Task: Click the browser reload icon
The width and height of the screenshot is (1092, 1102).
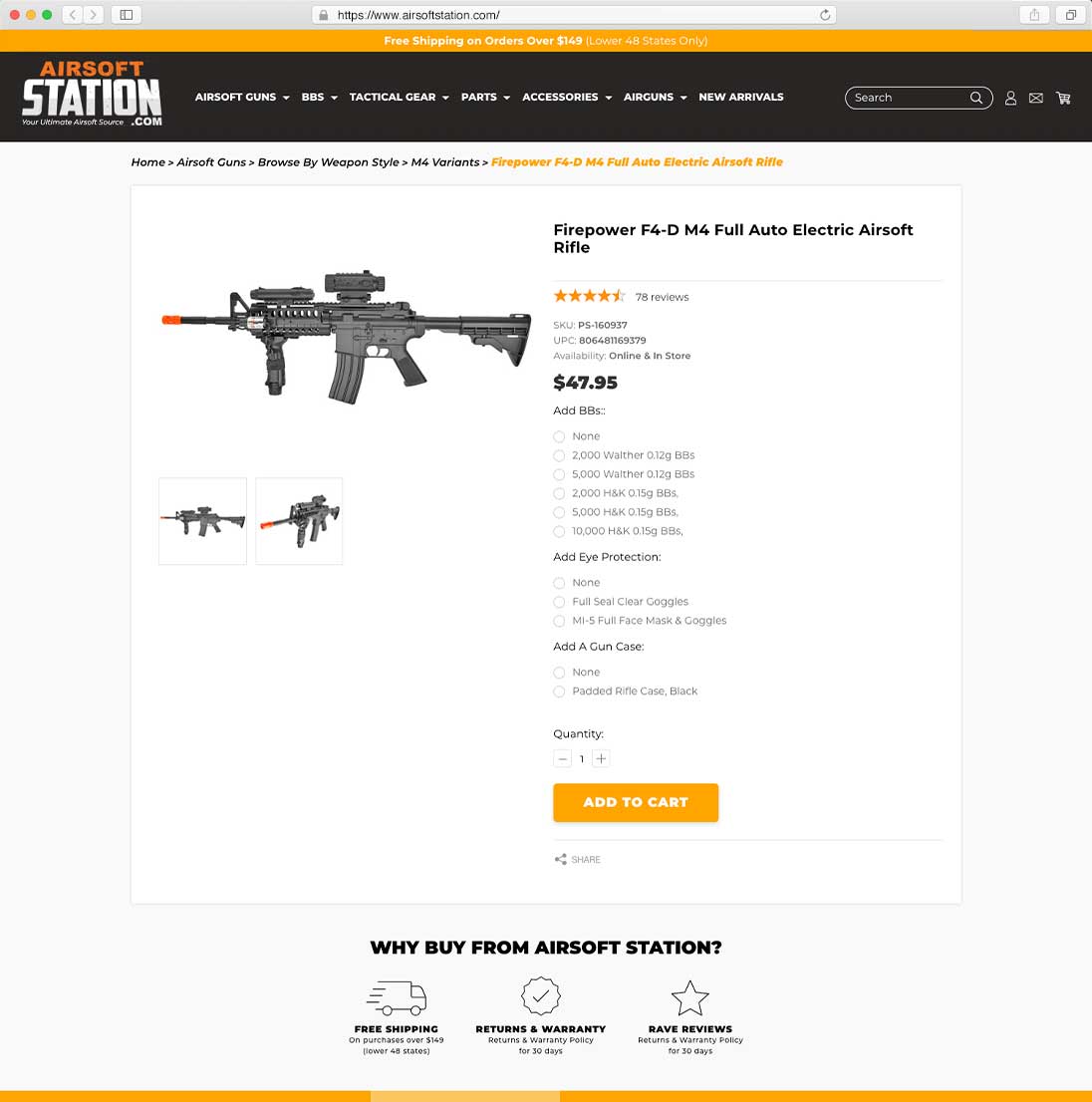Action: (x=825, y=15)
